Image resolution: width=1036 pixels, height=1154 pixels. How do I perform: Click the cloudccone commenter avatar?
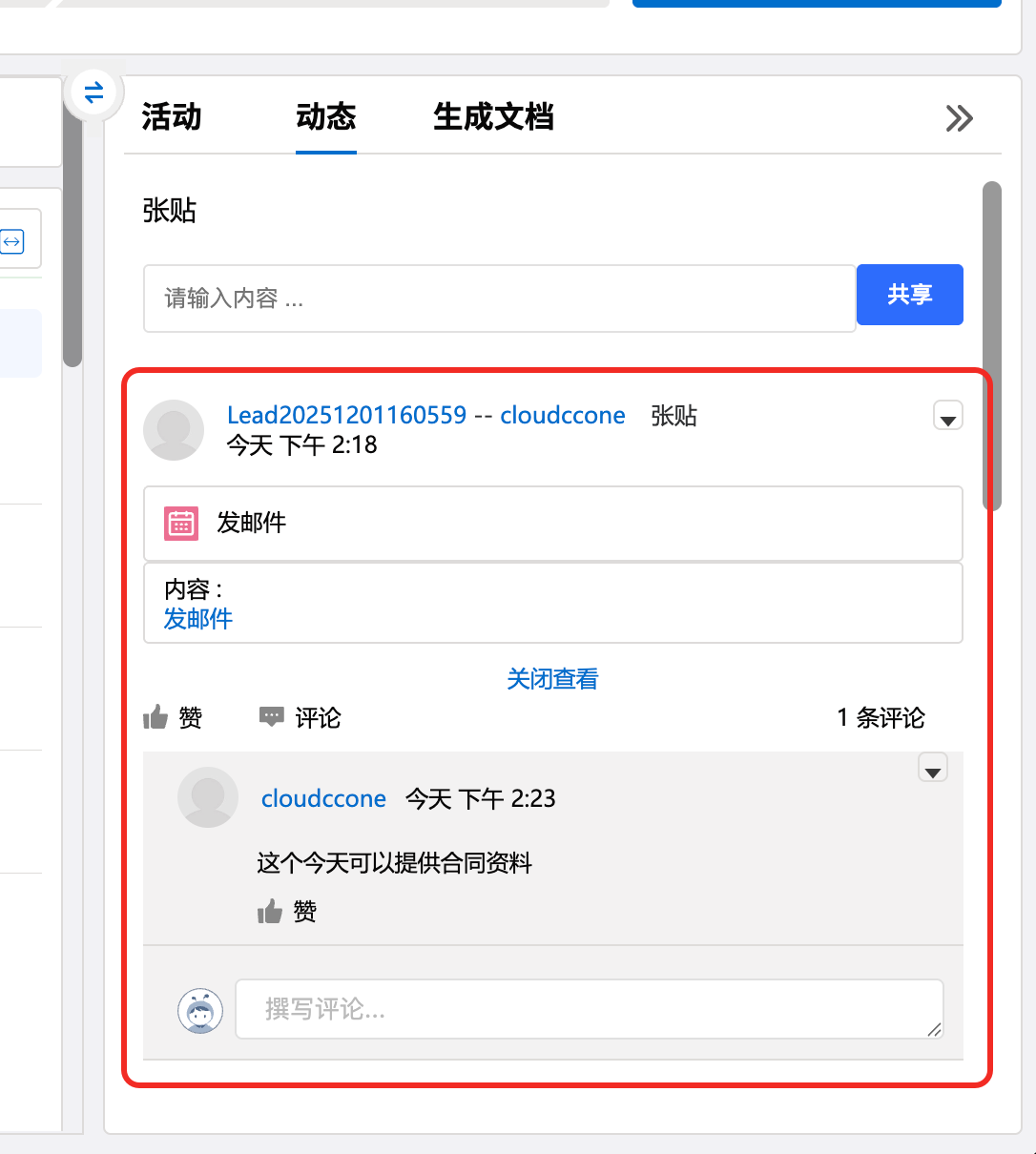[x=208, y=797]
